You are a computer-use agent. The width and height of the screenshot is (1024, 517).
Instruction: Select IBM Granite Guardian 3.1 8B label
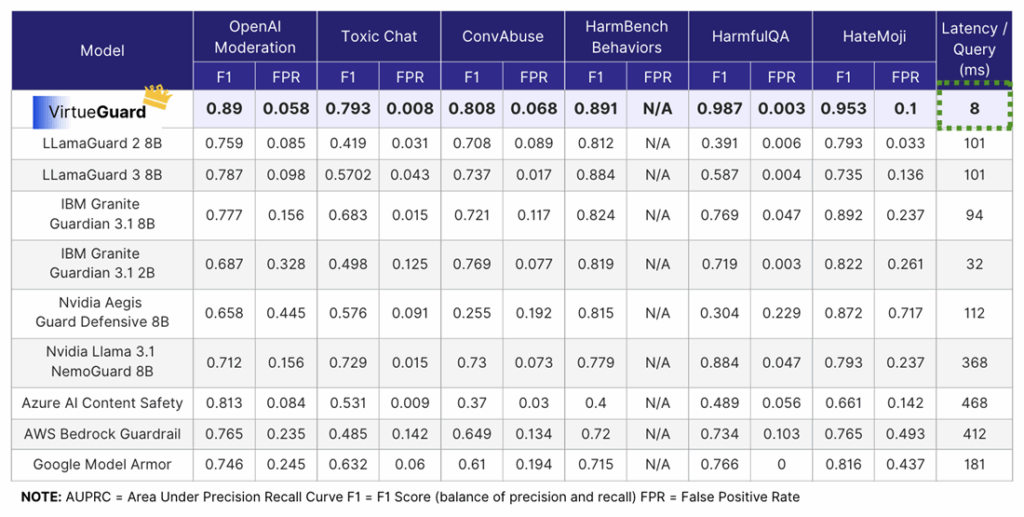(103, 214)
